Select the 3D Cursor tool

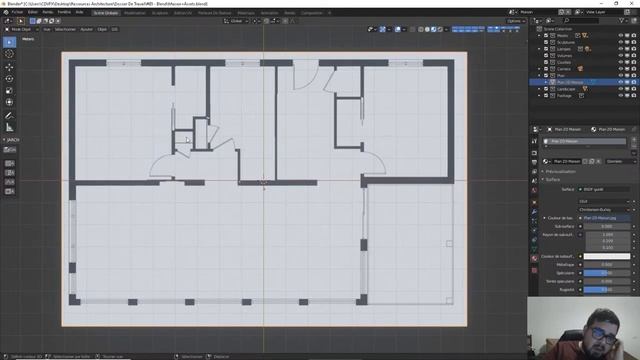(9, 54)
